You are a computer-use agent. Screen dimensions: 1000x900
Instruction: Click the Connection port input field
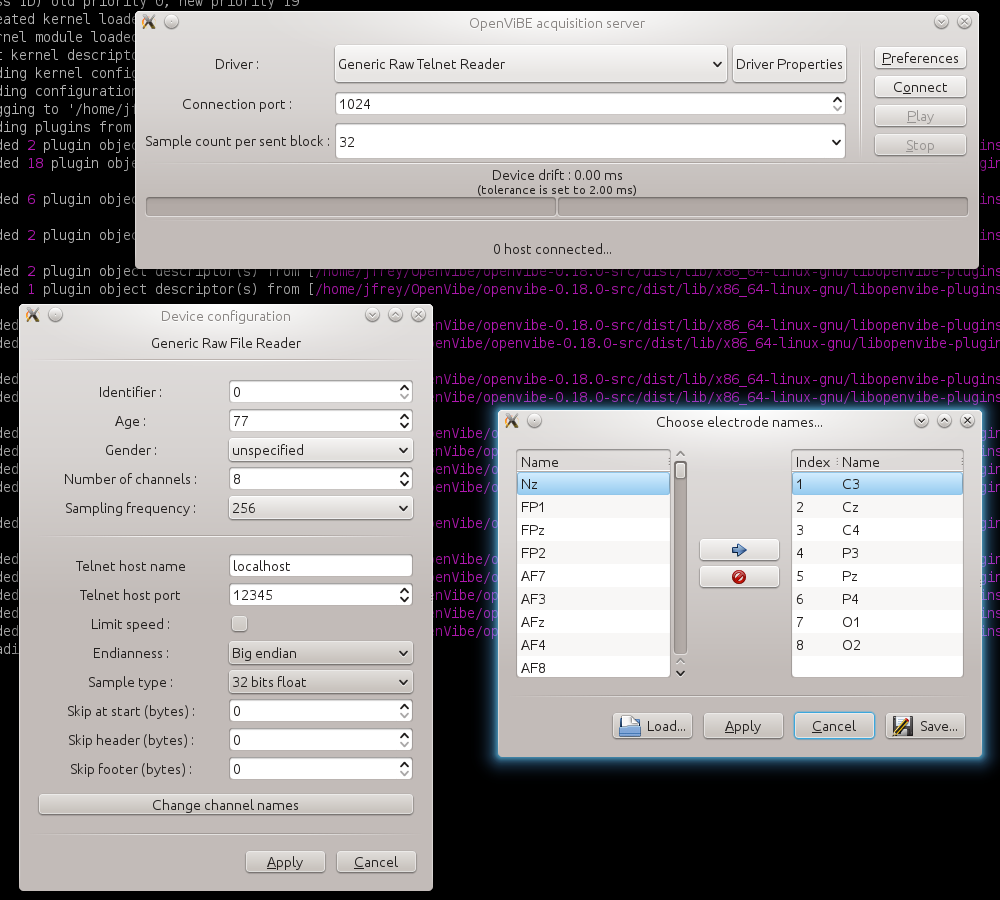[x=582, y=104]
